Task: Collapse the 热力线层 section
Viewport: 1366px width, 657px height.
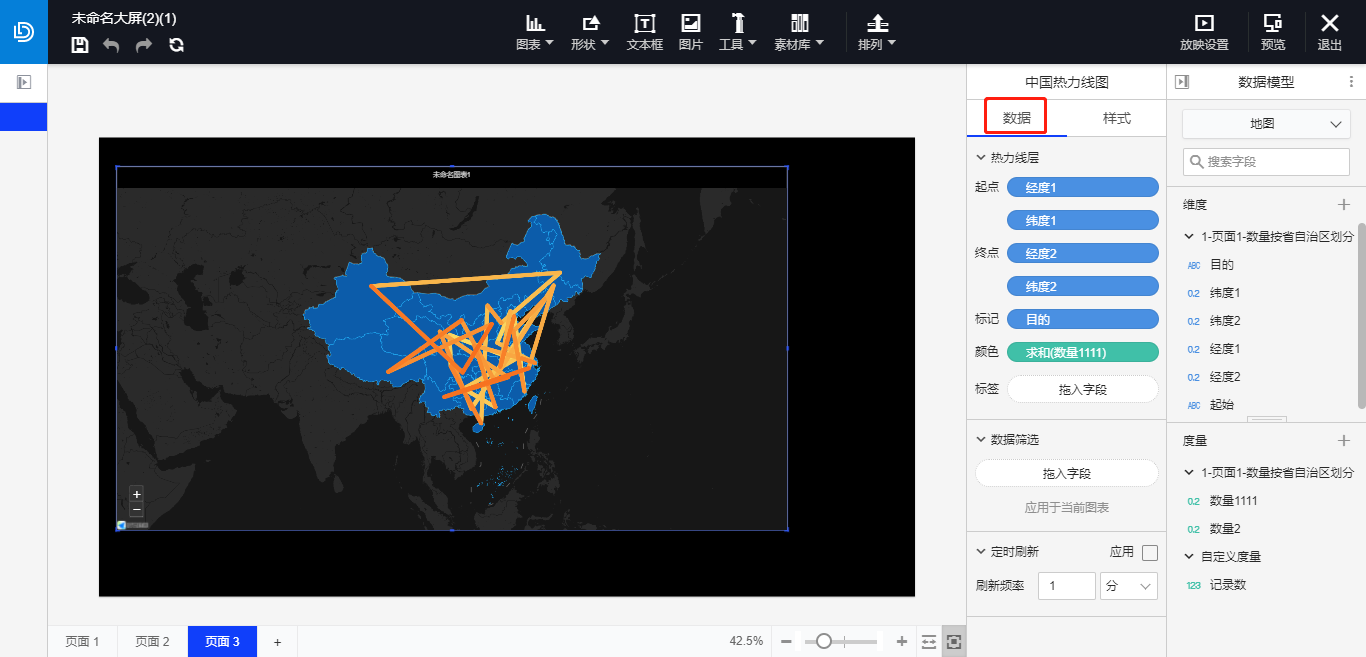Action: coord(981,158)
